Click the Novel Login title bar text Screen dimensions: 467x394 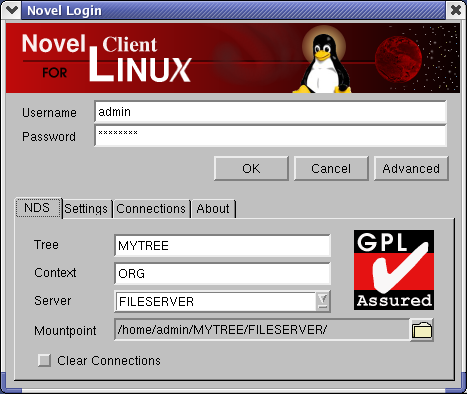64,10
